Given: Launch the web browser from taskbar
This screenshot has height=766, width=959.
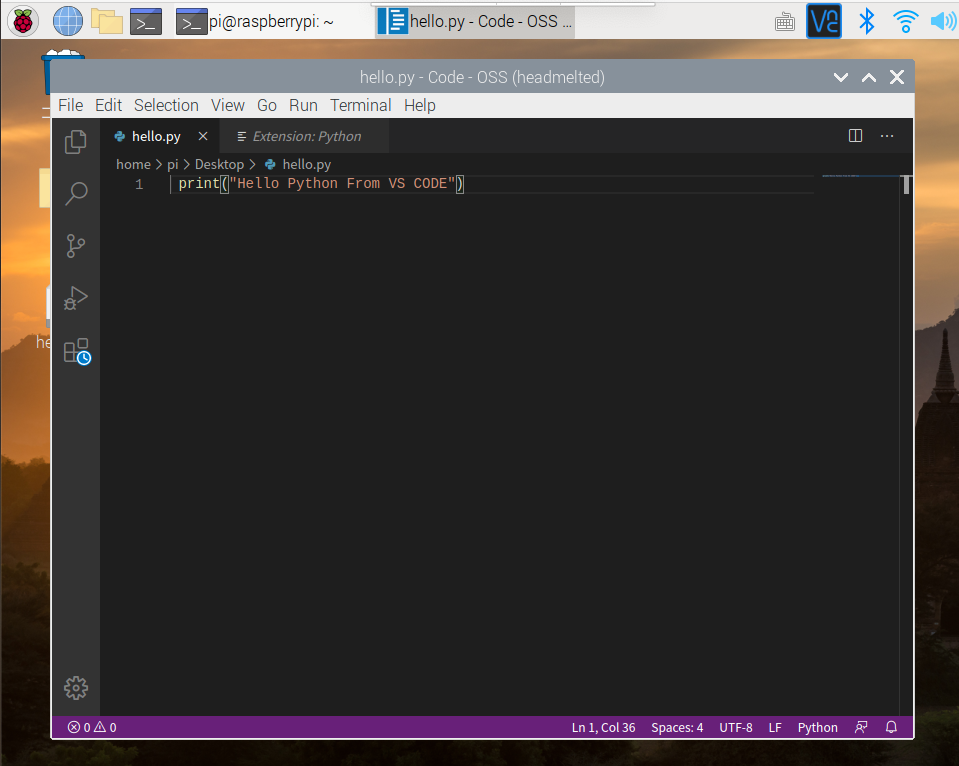Looking at the screenshot, I should point(67,22).
